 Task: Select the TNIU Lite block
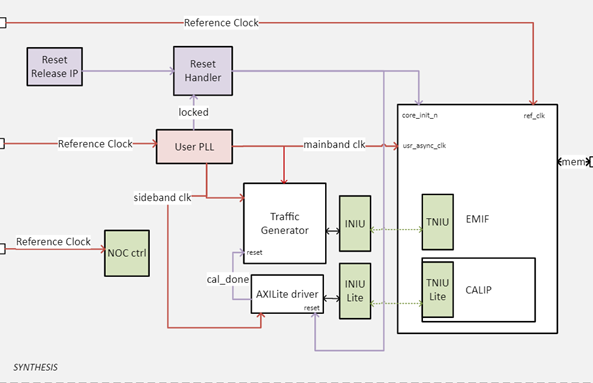point(438,290)
